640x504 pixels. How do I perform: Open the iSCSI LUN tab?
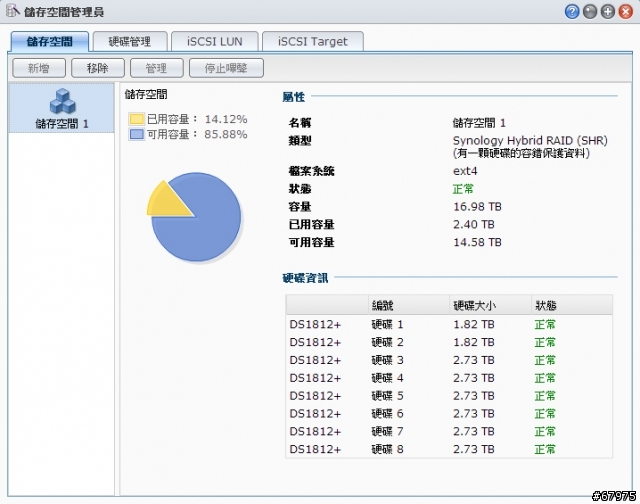click(x=215, y=42)
